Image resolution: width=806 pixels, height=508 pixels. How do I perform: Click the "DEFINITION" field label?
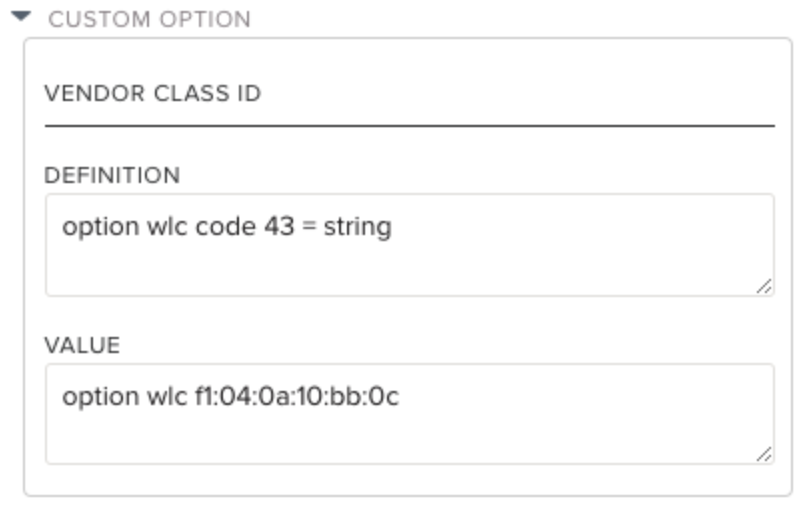(x=112, y=175)
